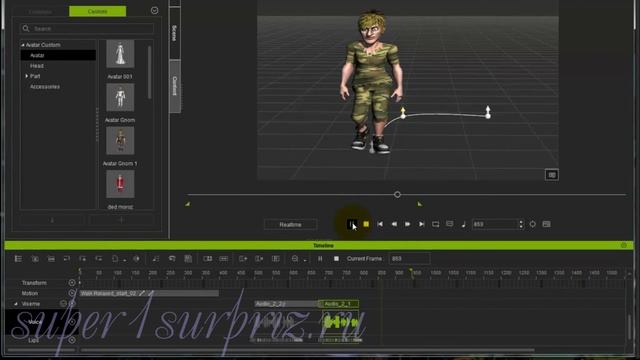Toggle the Transform track circle button

coord(72,282)
